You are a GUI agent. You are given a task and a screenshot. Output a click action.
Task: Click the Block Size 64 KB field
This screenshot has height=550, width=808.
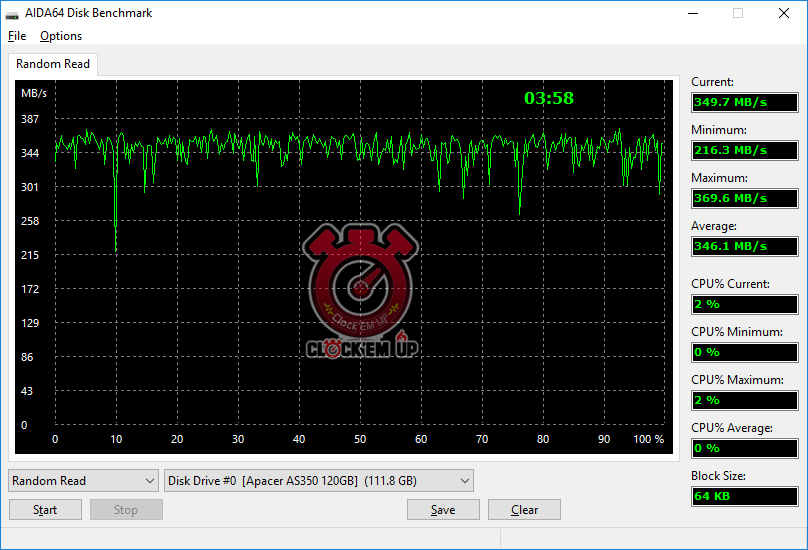click(x=744, y=496)
